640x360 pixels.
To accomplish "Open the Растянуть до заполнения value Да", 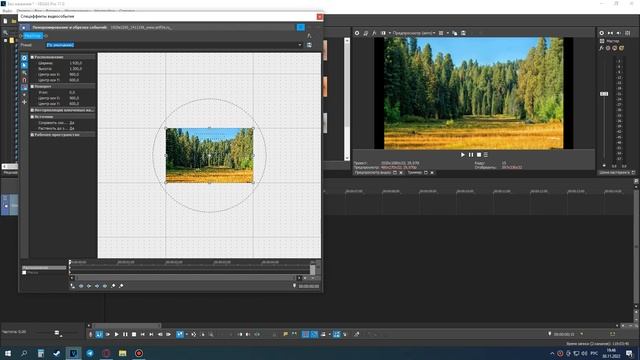I will (x=72, y=129).
